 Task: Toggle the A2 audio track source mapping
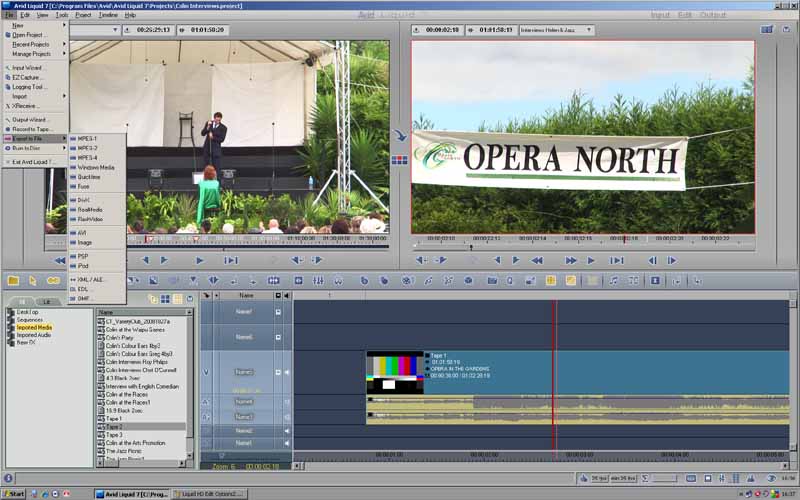pyautogui.click(x=206, y=417)
